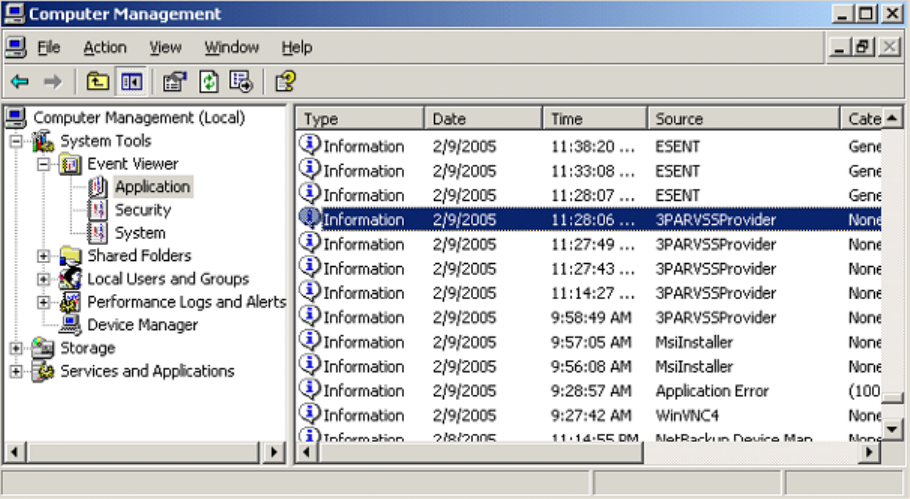Expand Services and Applications node
This screenshot has width=910, height=499.
[16, 371]
